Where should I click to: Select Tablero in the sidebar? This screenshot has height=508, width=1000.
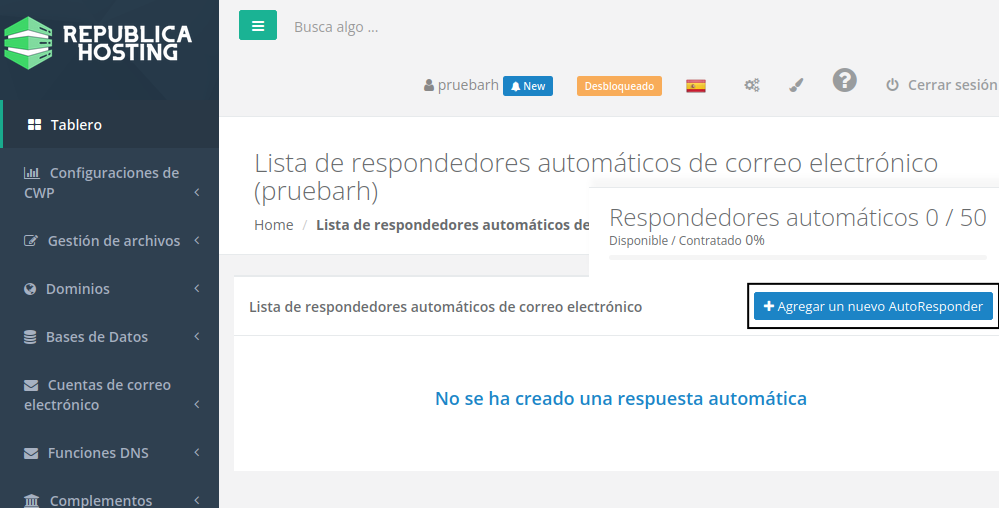point(76,125)
